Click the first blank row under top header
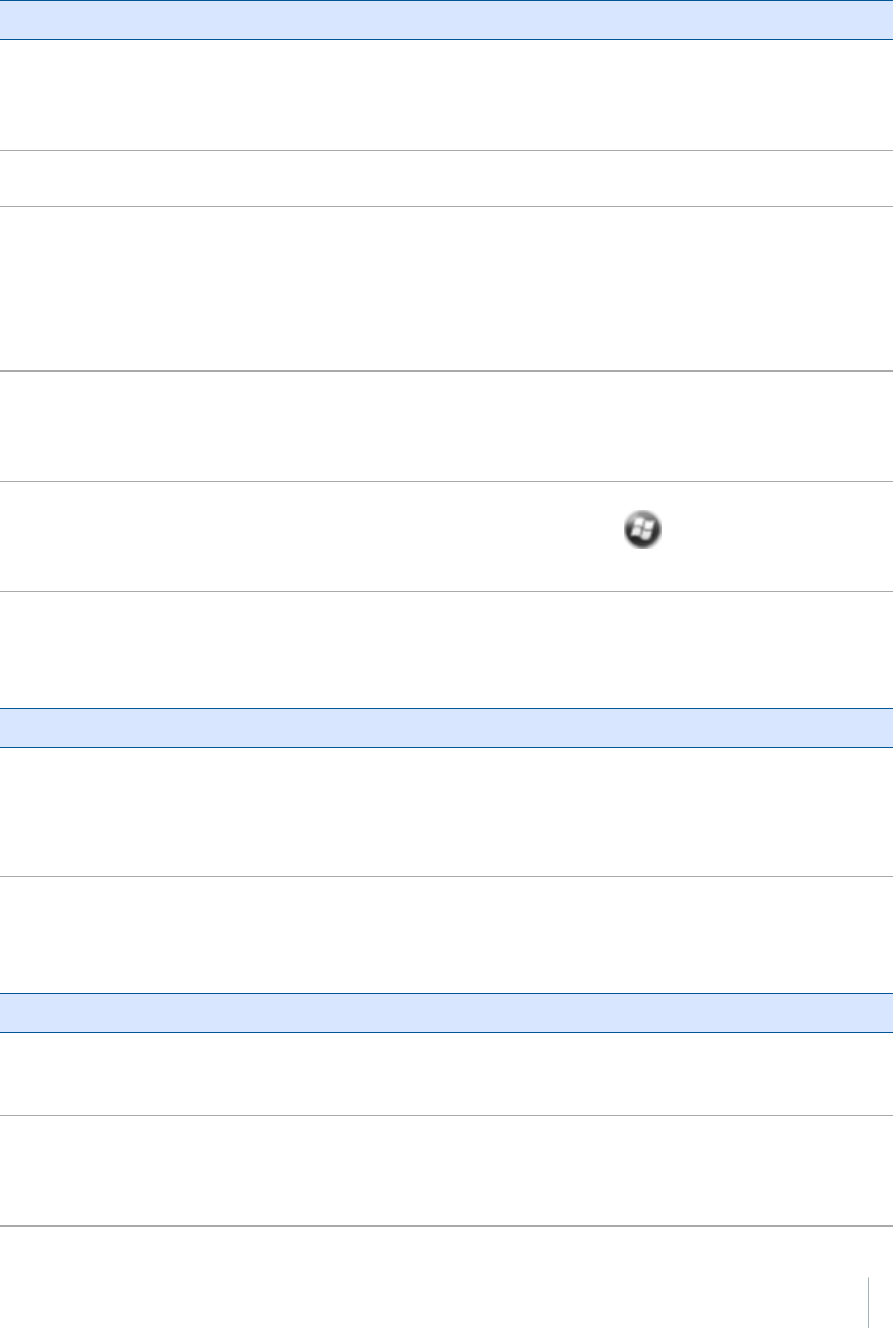The height and width of the screenshot is (1332, 893). (446, 95)
